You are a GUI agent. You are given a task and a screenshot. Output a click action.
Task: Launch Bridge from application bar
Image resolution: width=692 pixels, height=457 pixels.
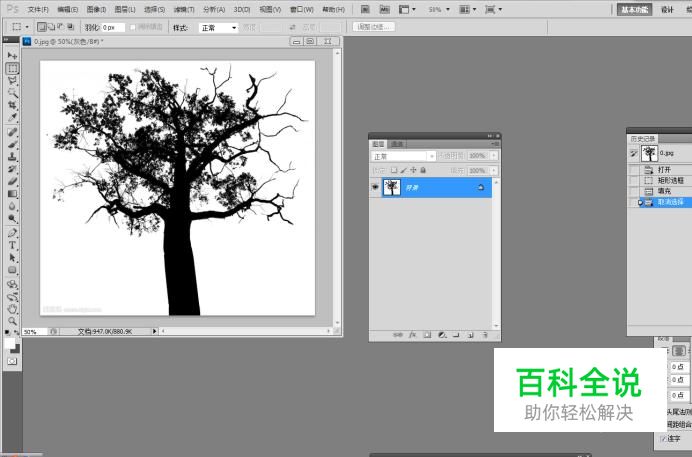pyautogui.click(x=365, y=9)
